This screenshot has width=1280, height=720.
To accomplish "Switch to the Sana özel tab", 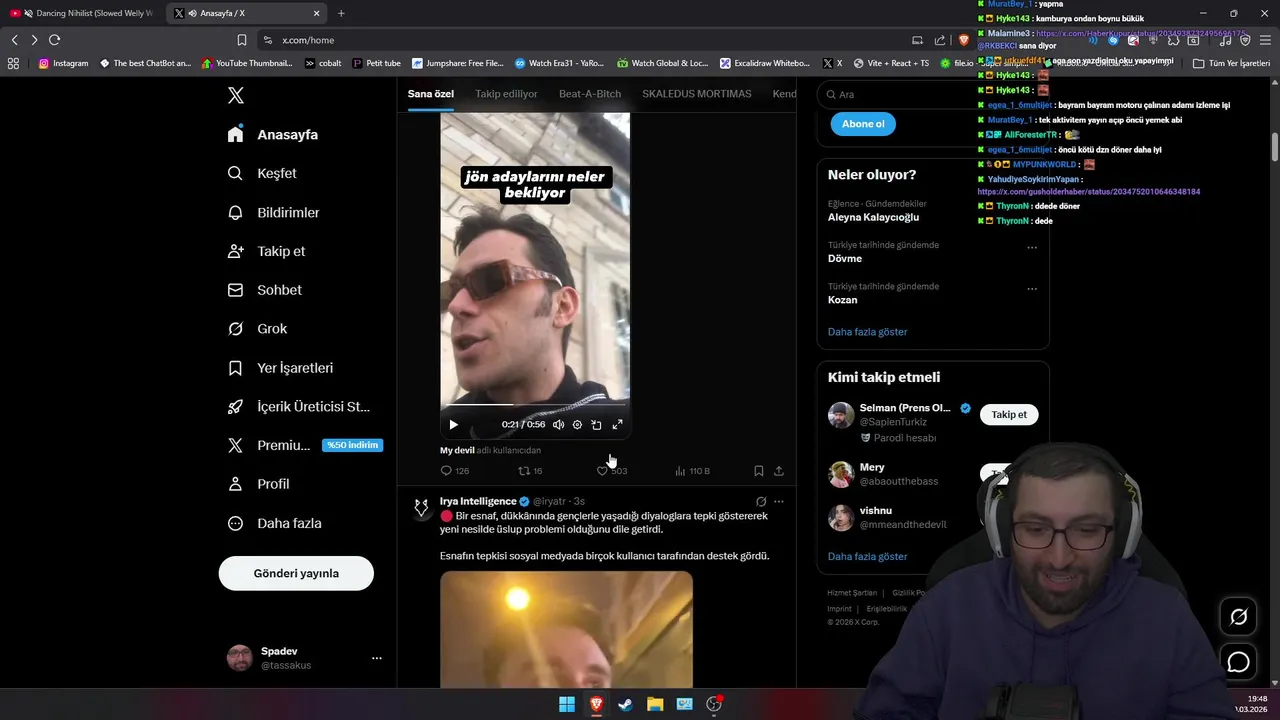I will pos(431,94).
